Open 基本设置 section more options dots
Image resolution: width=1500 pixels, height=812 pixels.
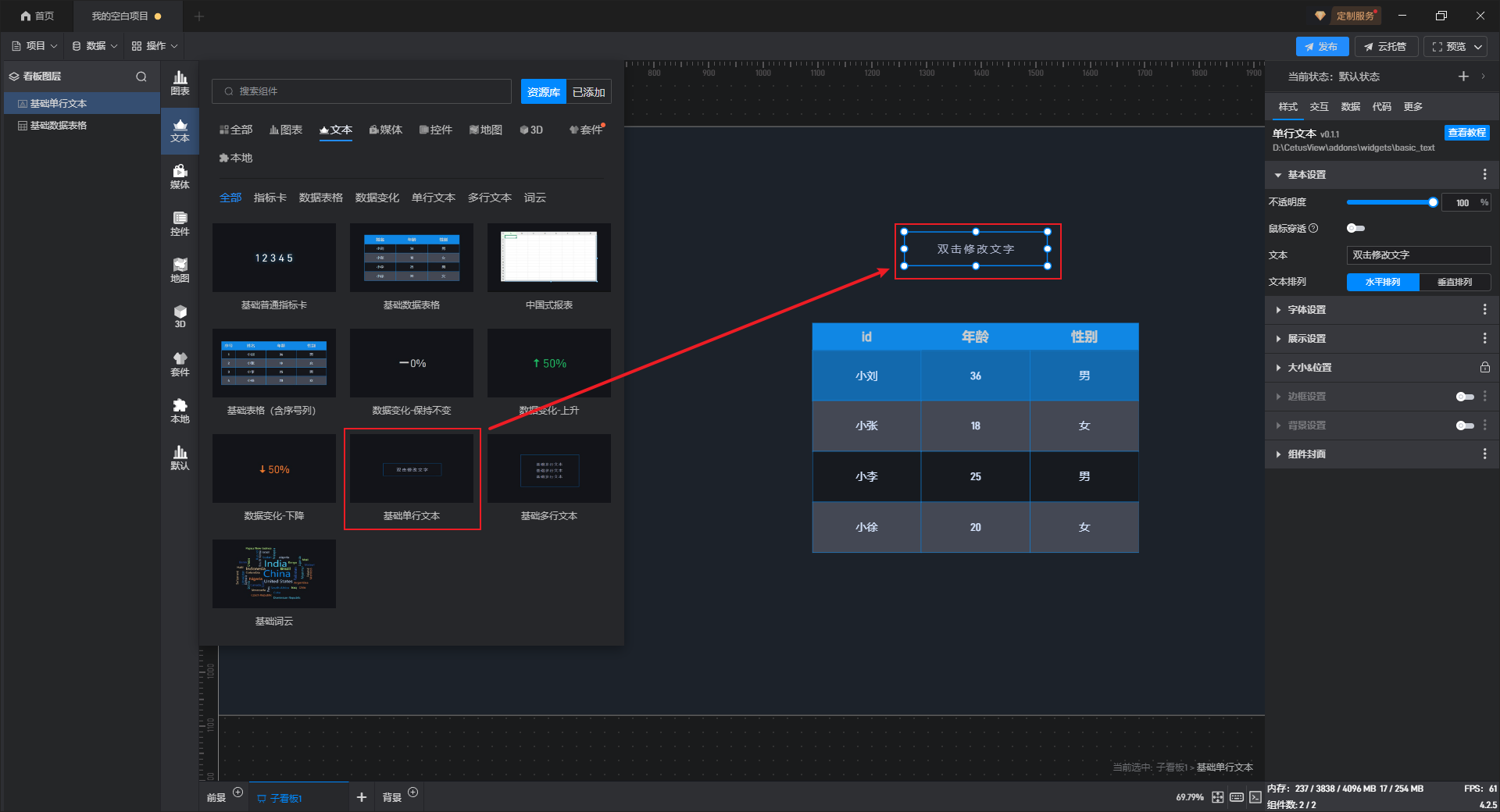point(1484,174)
